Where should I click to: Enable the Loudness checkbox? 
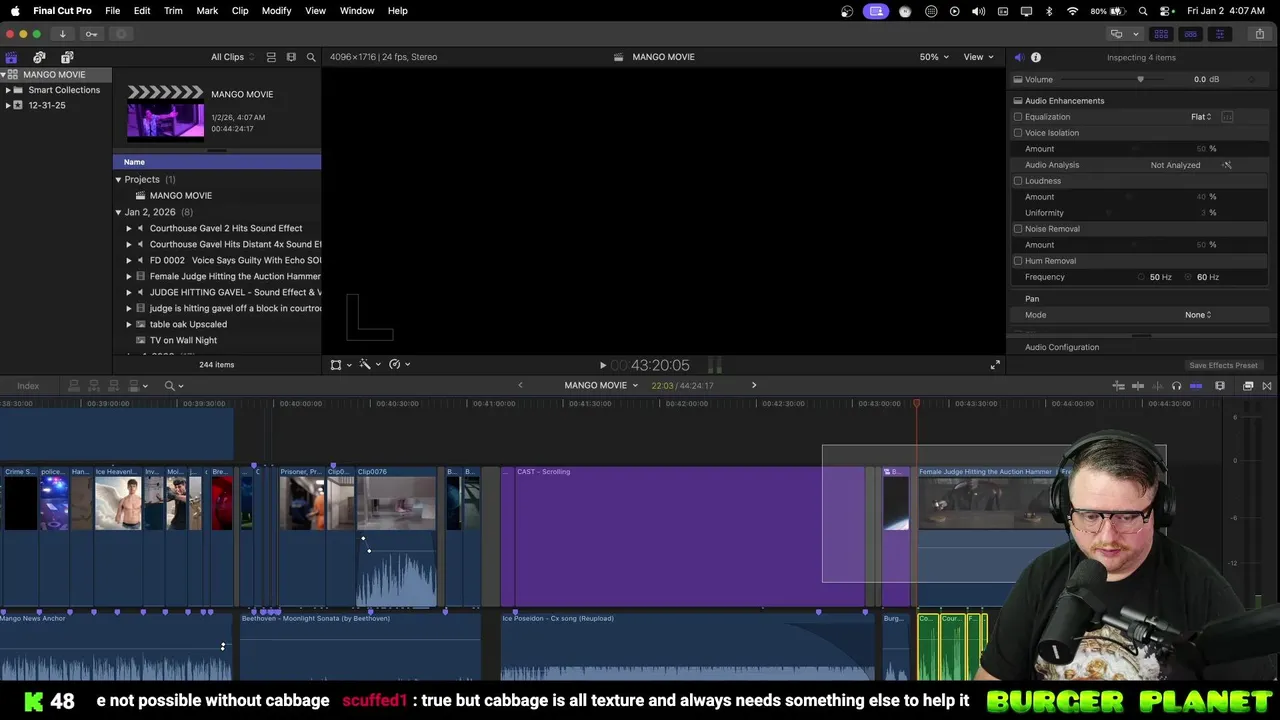click(1018, 181)
